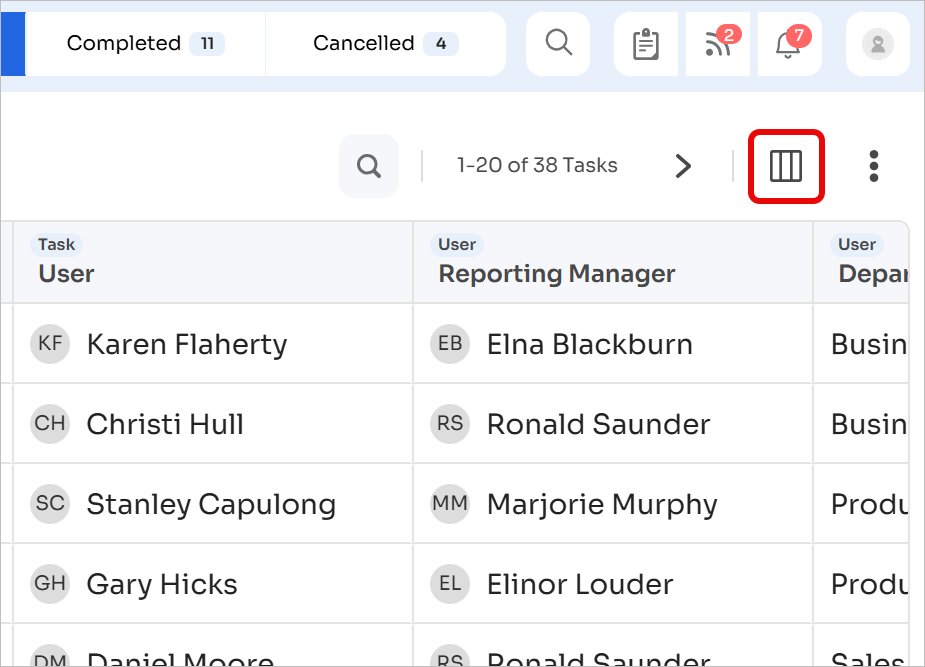
Task: Select manager Elna Blackburn
Action: 589,344
